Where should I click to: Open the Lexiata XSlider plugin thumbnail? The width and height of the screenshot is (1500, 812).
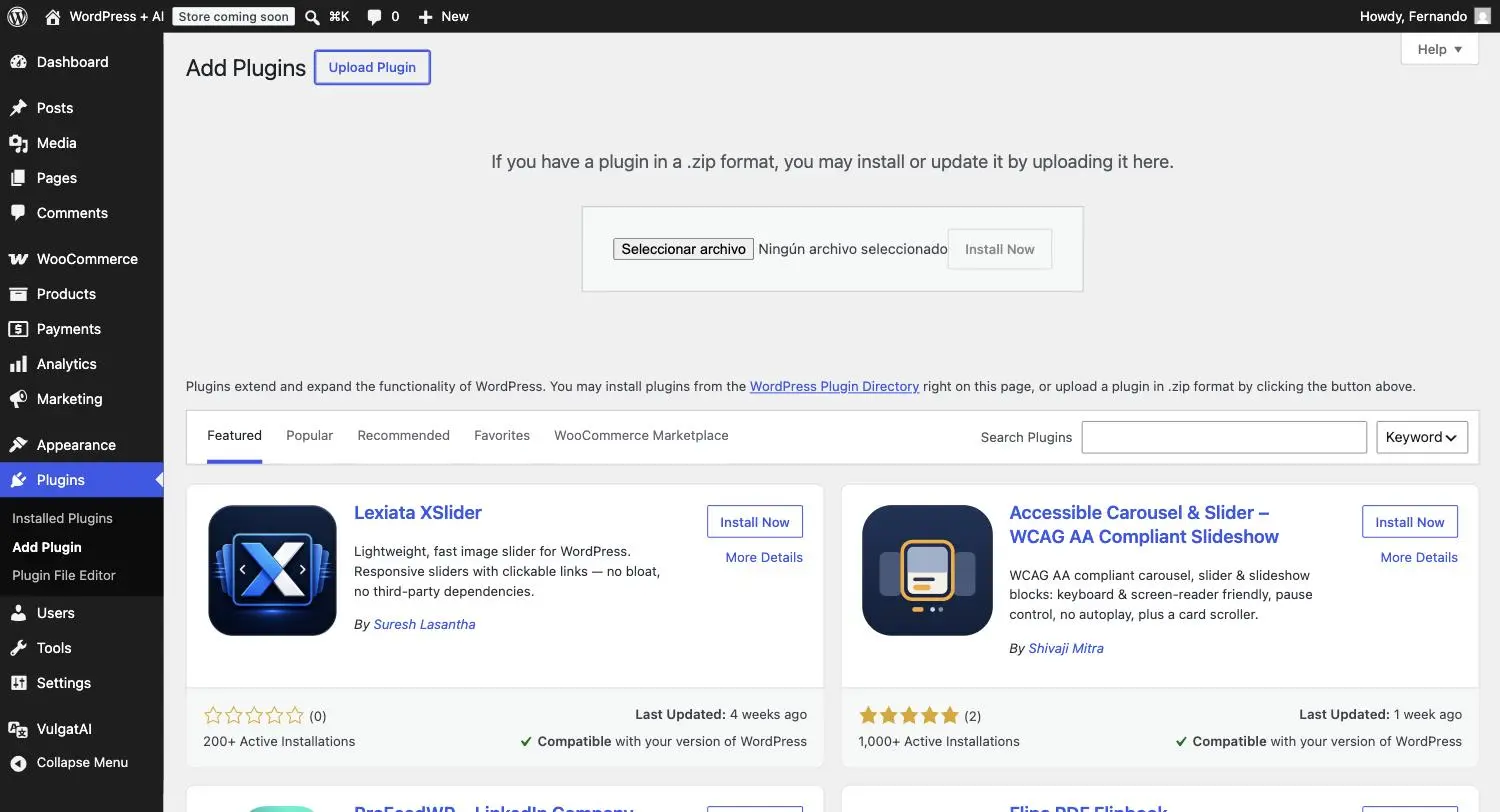[272, 570]
